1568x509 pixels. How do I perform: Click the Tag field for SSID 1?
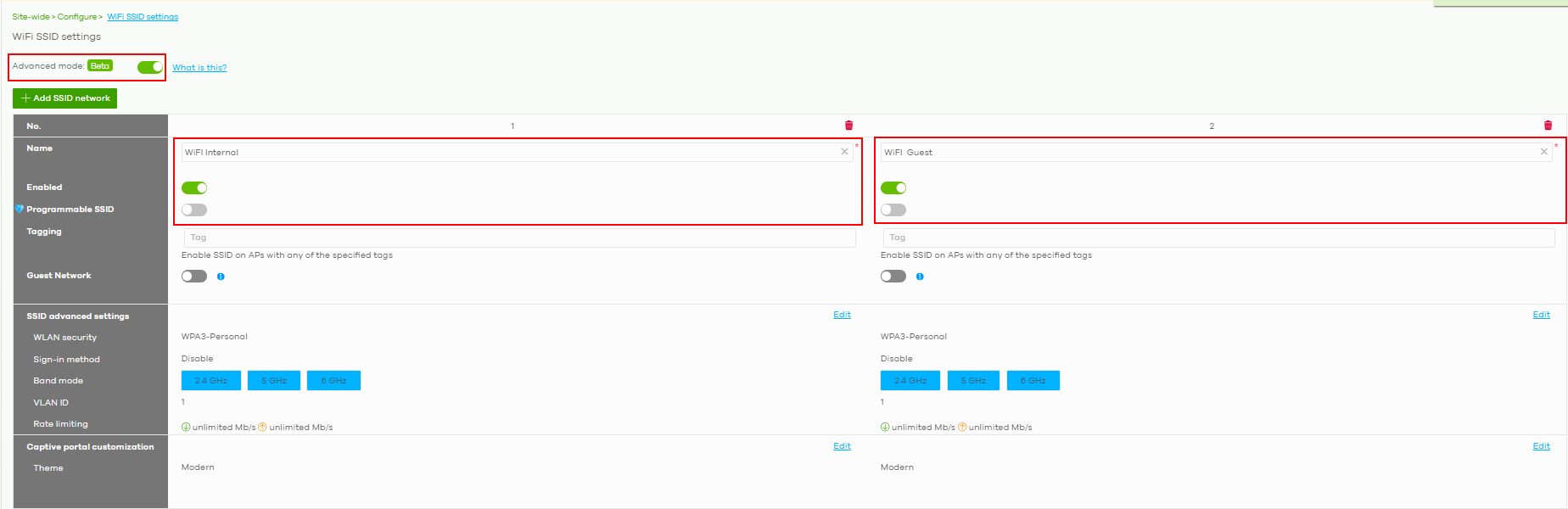(x=519, y=238)
